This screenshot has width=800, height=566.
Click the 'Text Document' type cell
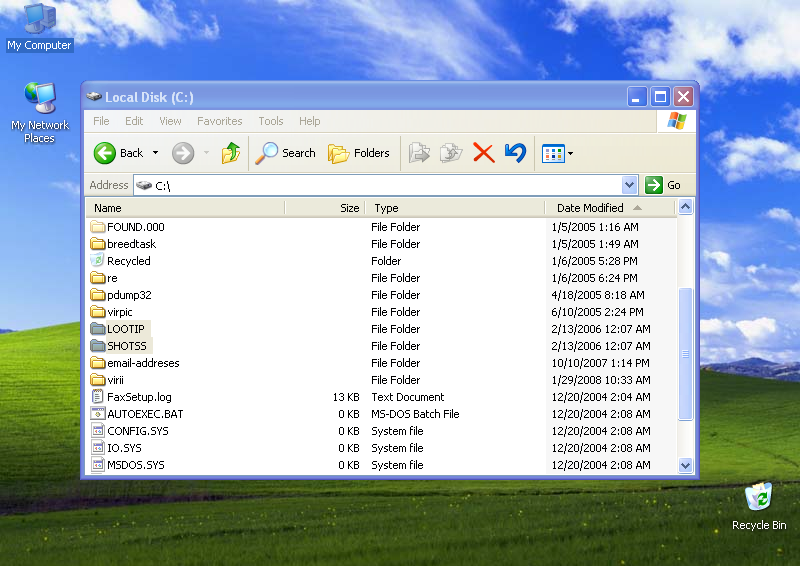(x=408, y=397)
